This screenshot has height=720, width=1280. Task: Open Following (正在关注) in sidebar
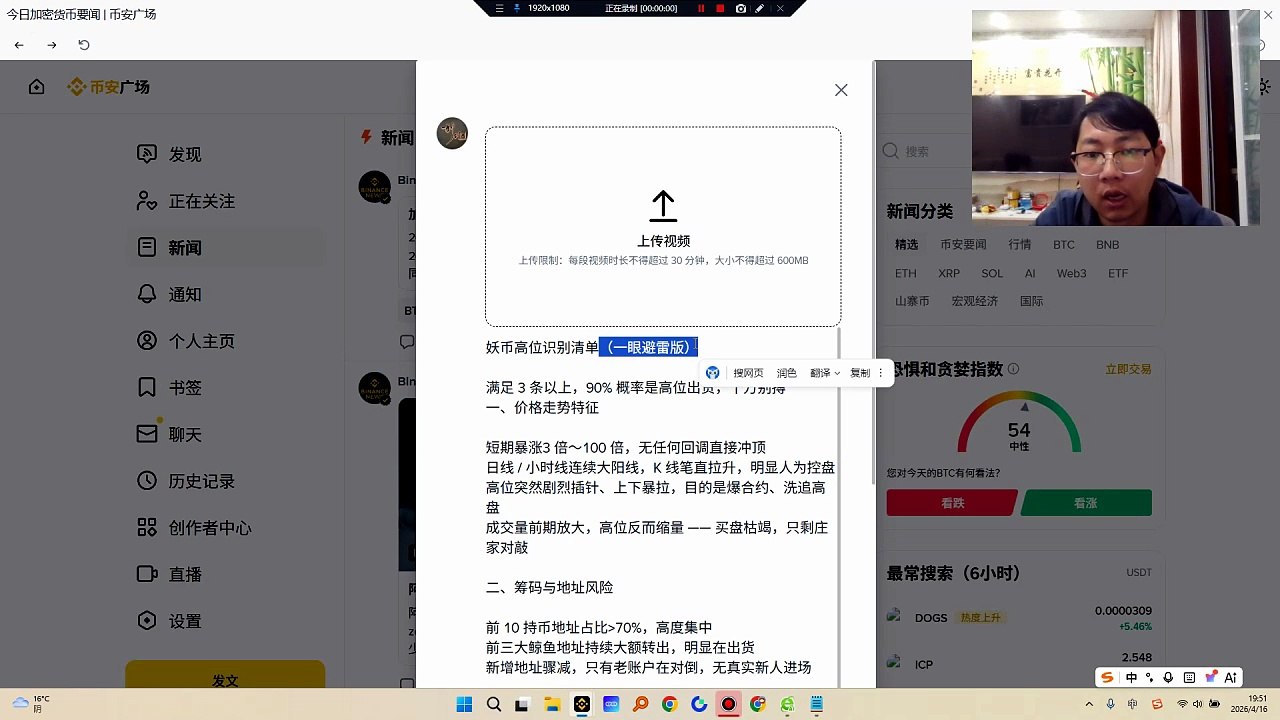point(186,201)
